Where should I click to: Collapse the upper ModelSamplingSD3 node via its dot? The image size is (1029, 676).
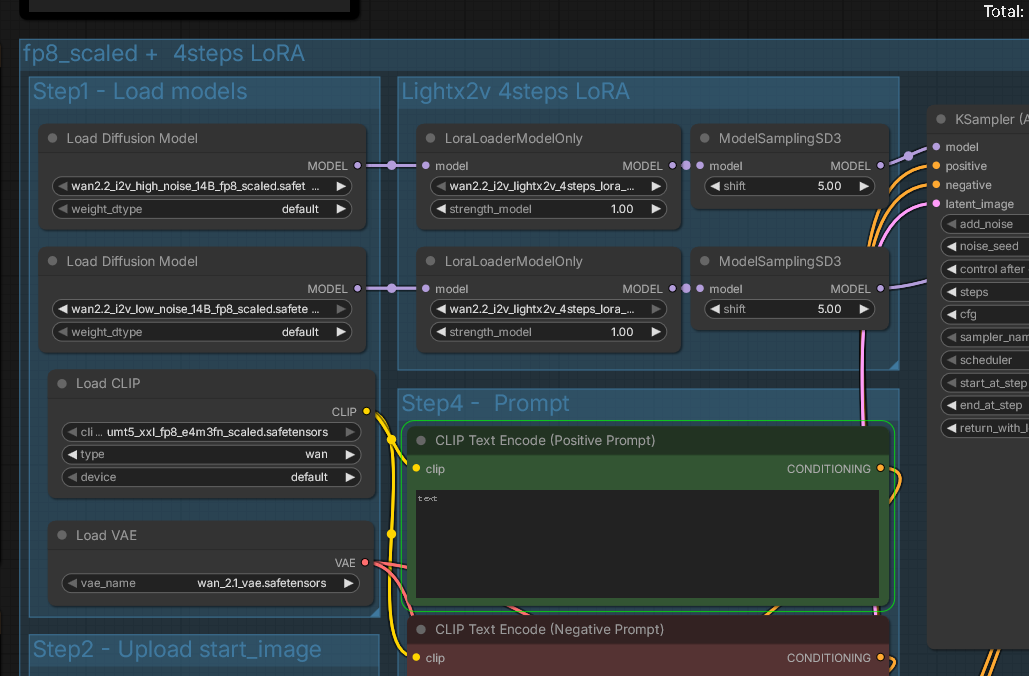coord(705,138)
